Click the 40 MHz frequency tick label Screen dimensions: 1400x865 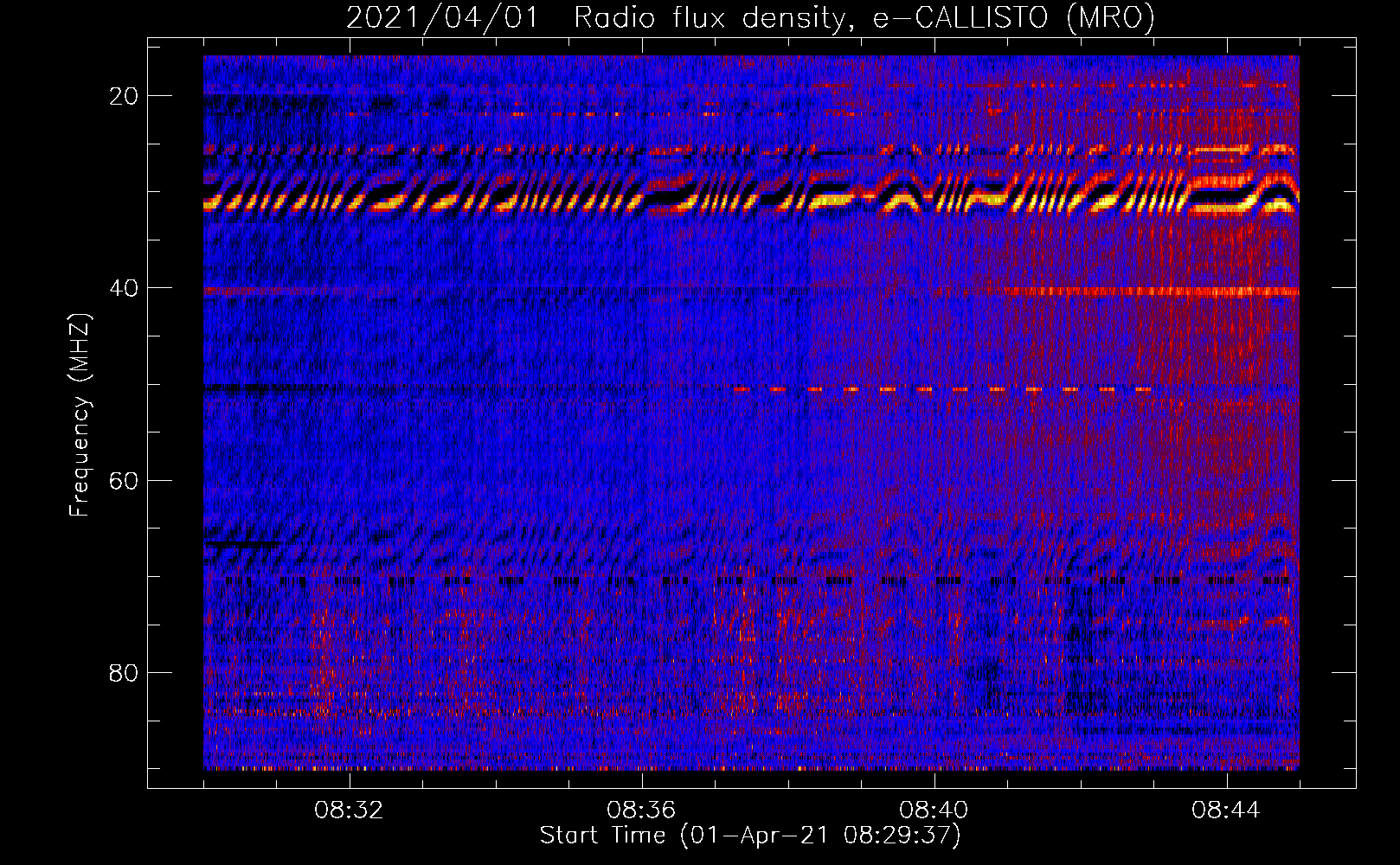tap(124, 288)
